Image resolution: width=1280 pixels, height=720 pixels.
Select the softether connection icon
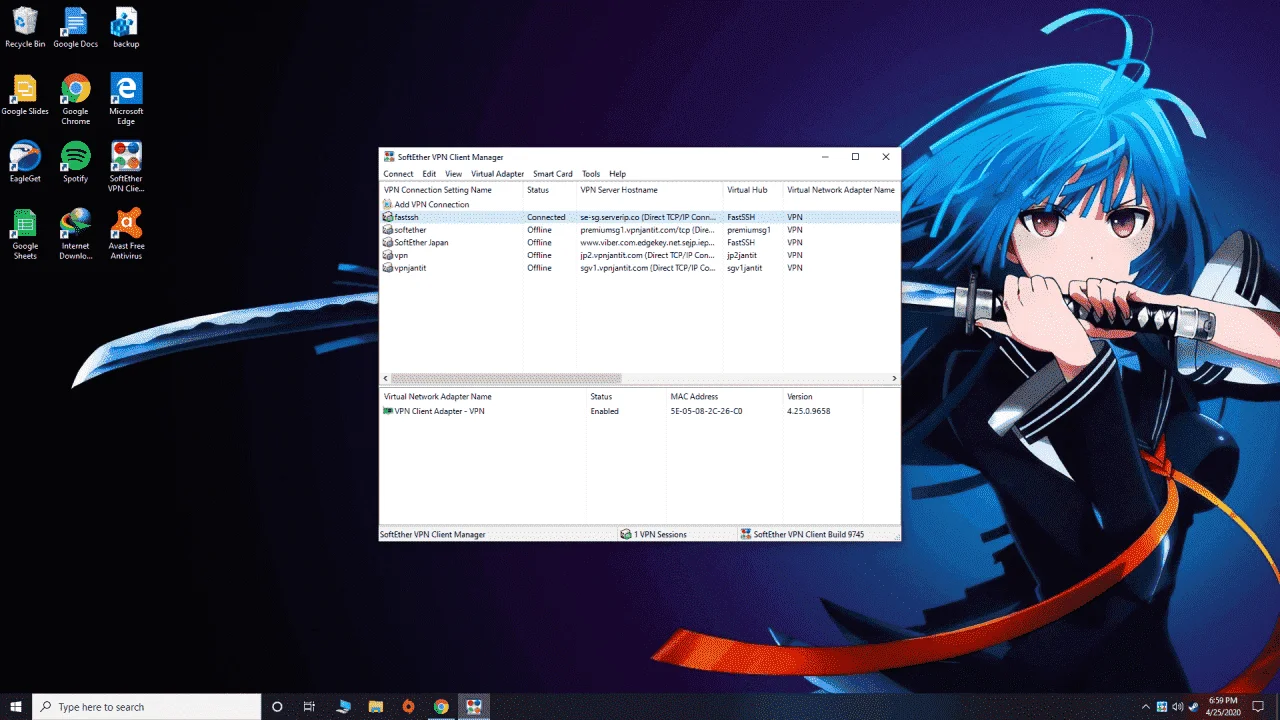388,230
